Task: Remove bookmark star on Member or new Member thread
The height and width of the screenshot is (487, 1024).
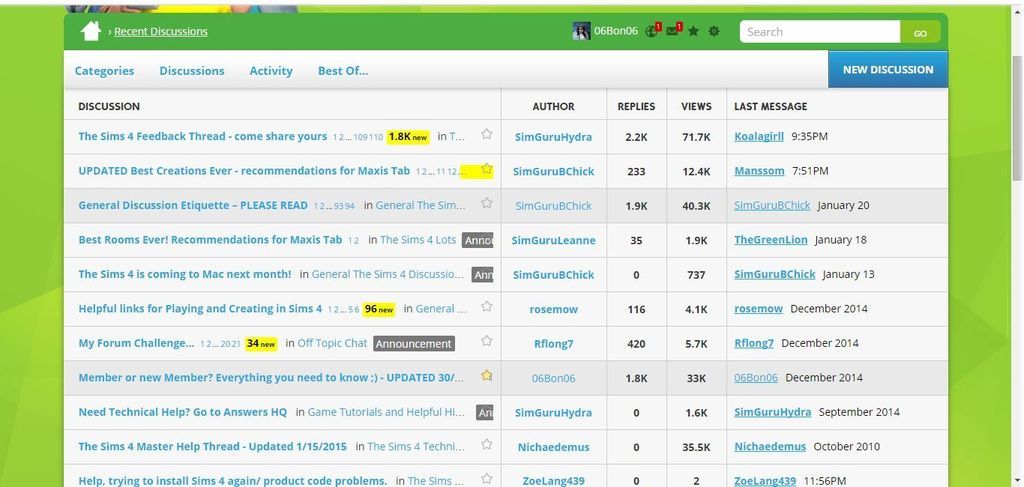Action: click(487, 375)
